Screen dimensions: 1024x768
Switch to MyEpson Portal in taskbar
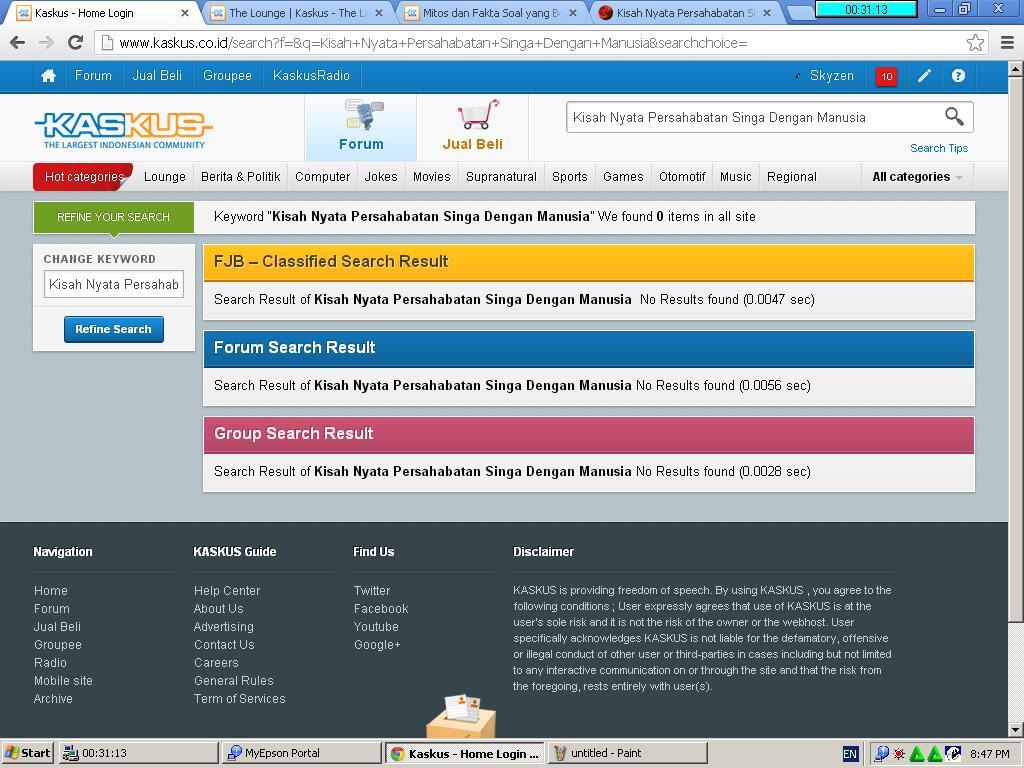click(x=301, y=753)
